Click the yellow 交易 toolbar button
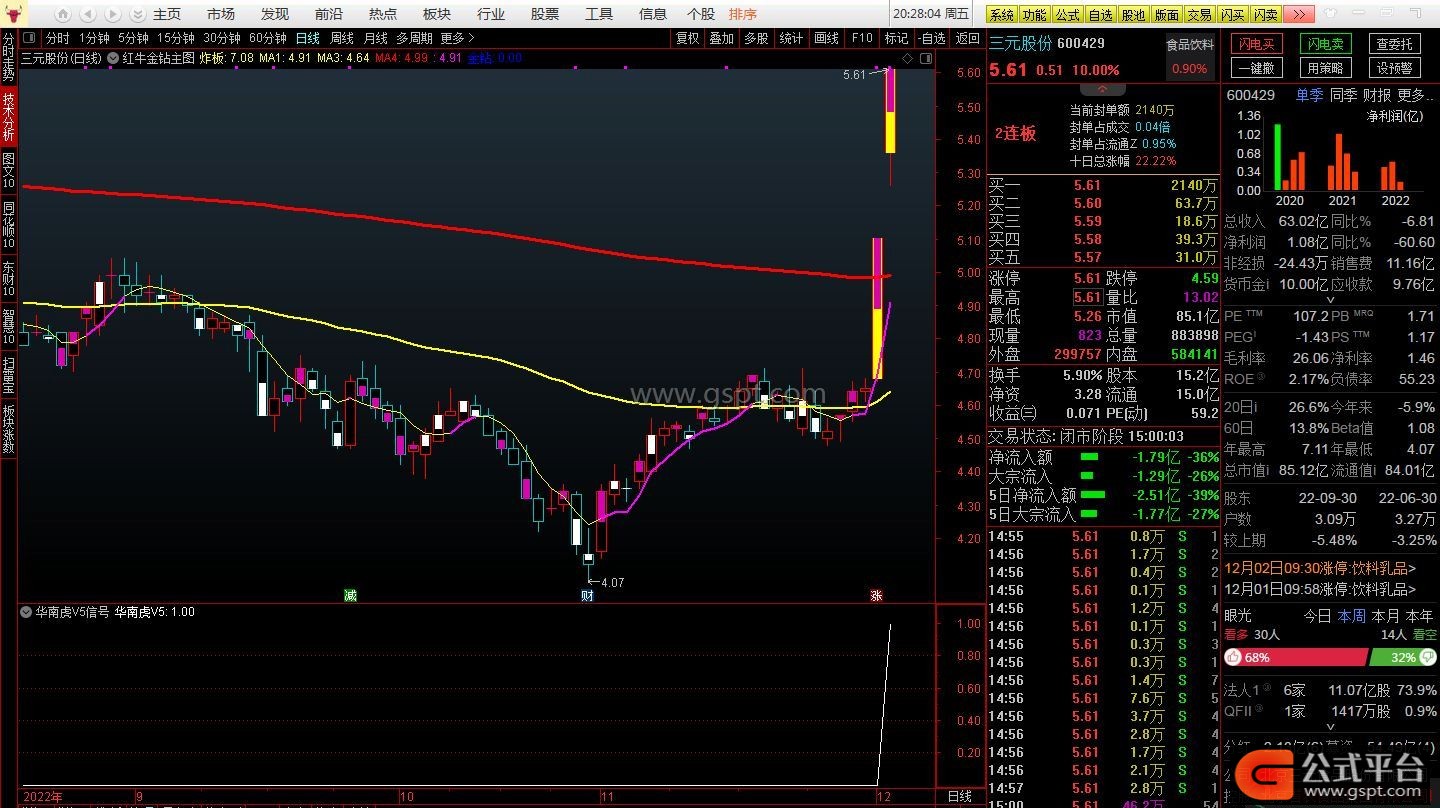Image resolution: width=1440 pixels, height=808 pixels. pos(1199,14)
